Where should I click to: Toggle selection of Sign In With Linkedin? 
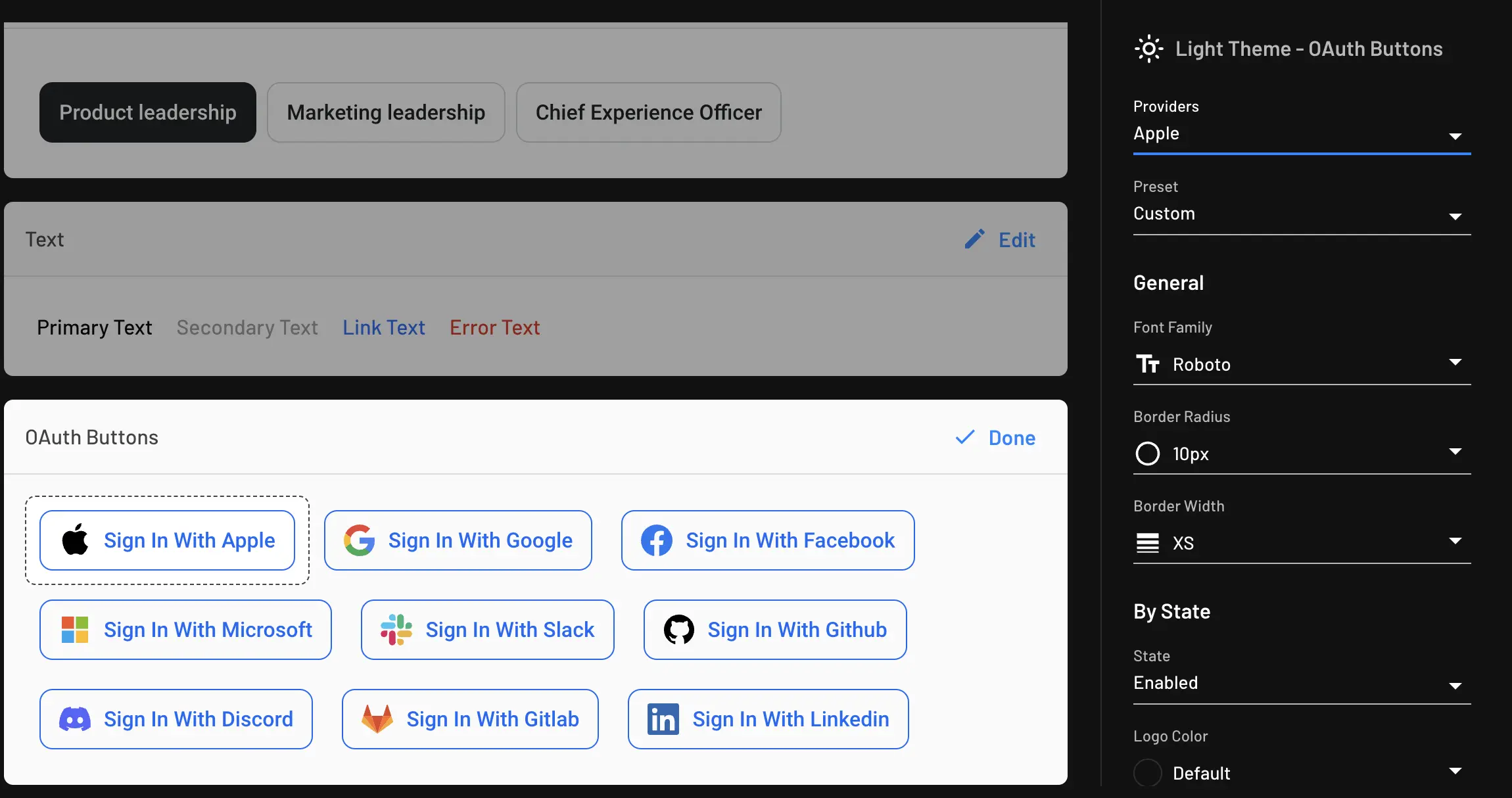click(x=767, y=718)
